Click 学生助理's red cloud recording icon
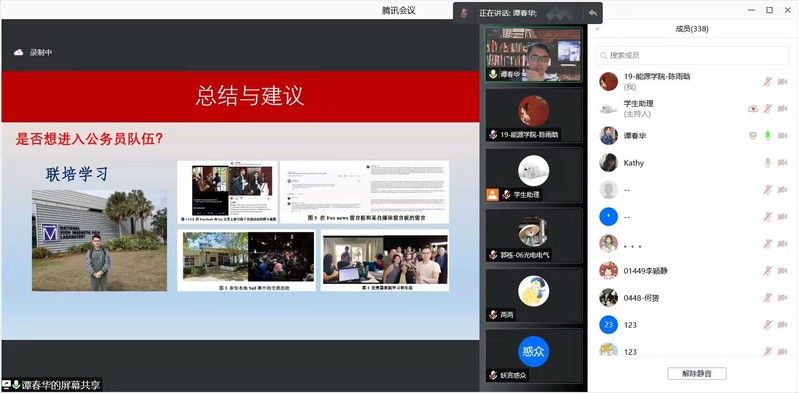The image size is (798, 393). (x=753, y=108)
